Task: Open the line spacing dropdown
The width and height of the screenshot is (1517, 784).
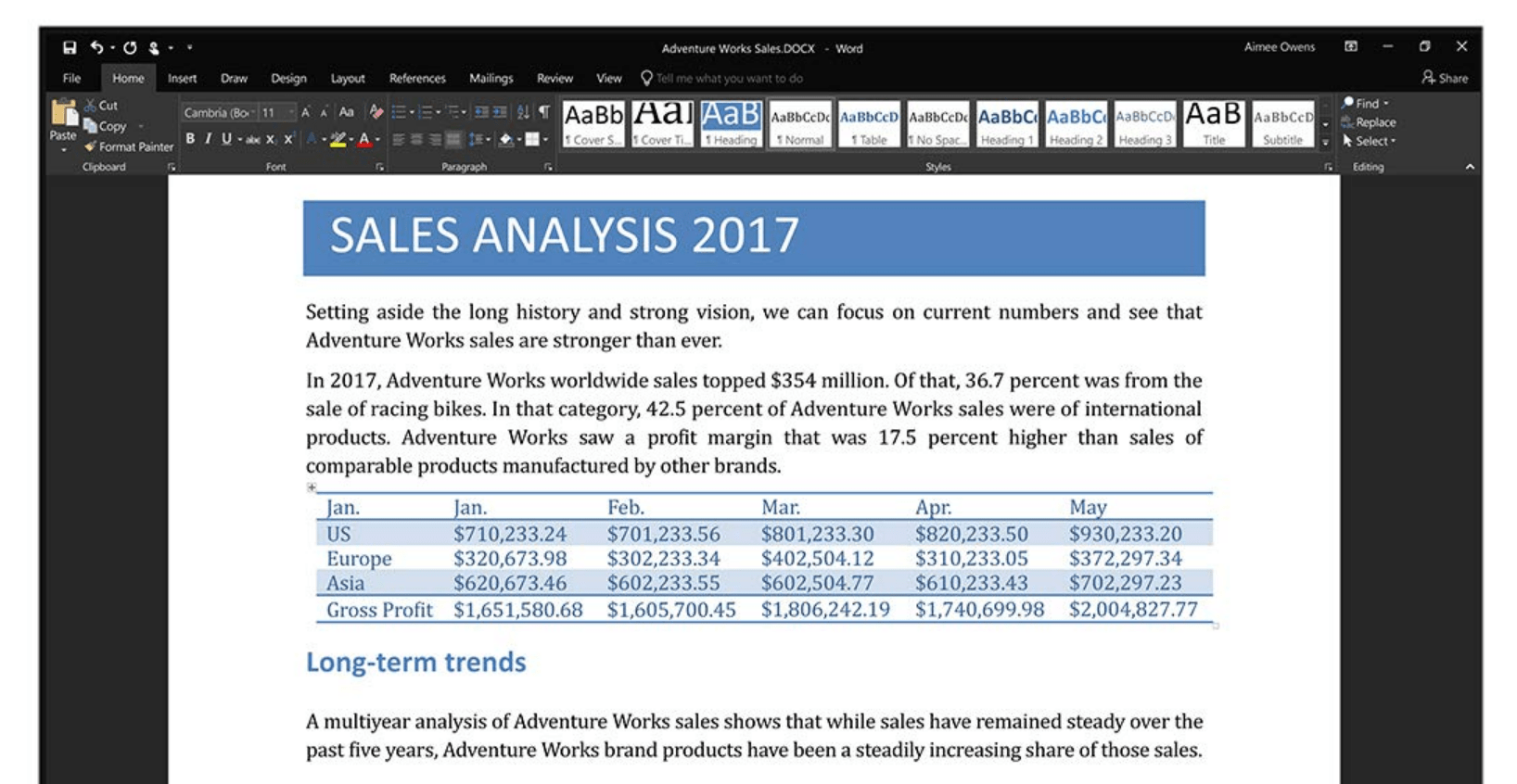Action: 478,139
